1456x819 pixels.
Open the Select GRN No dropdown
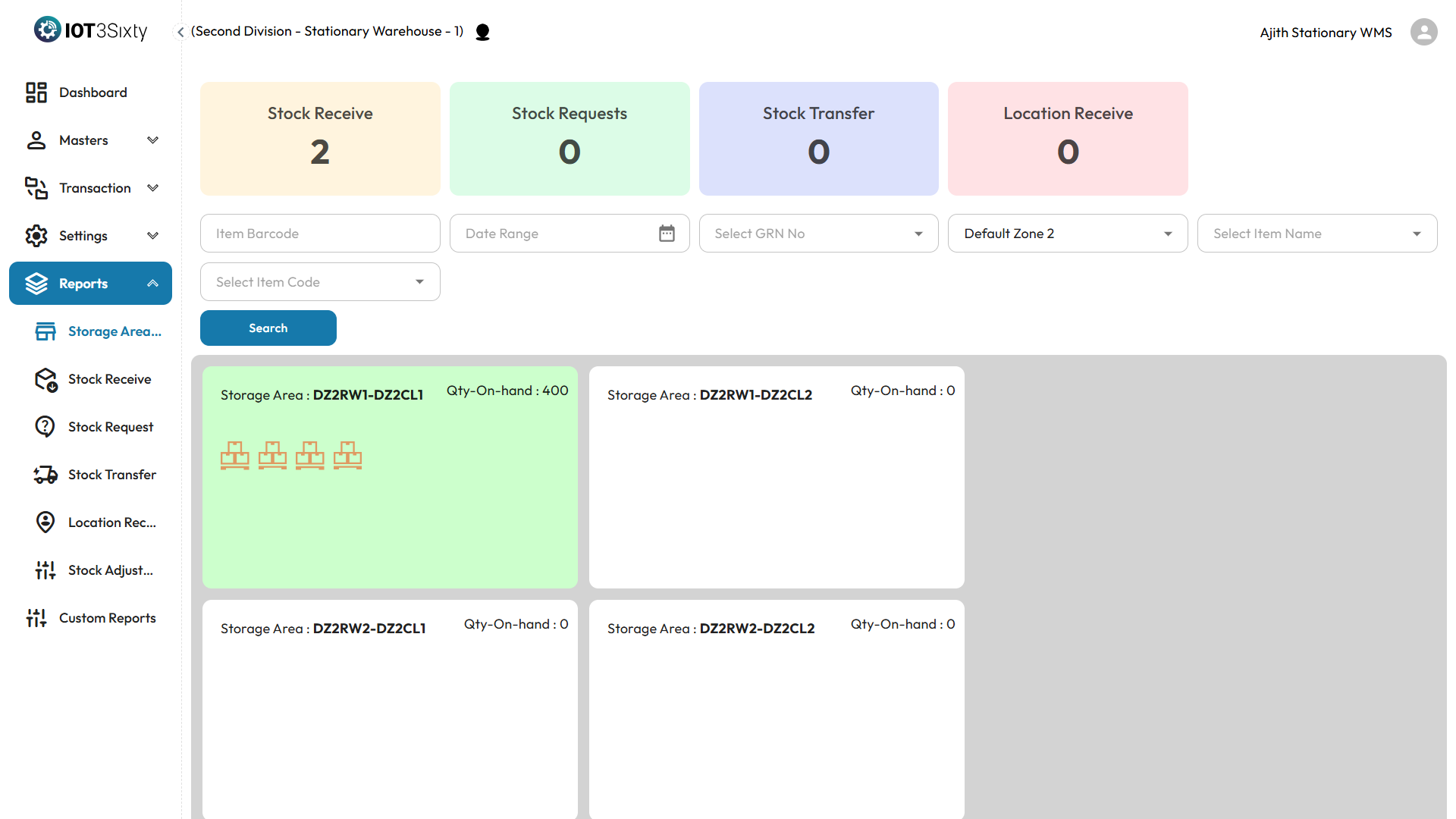click(x=818, y=234)
